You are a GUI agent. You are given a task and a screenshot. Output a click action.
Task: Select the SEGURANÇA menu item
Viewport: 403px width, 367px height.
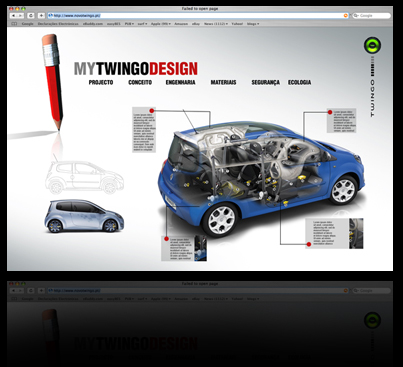[266, 82]
